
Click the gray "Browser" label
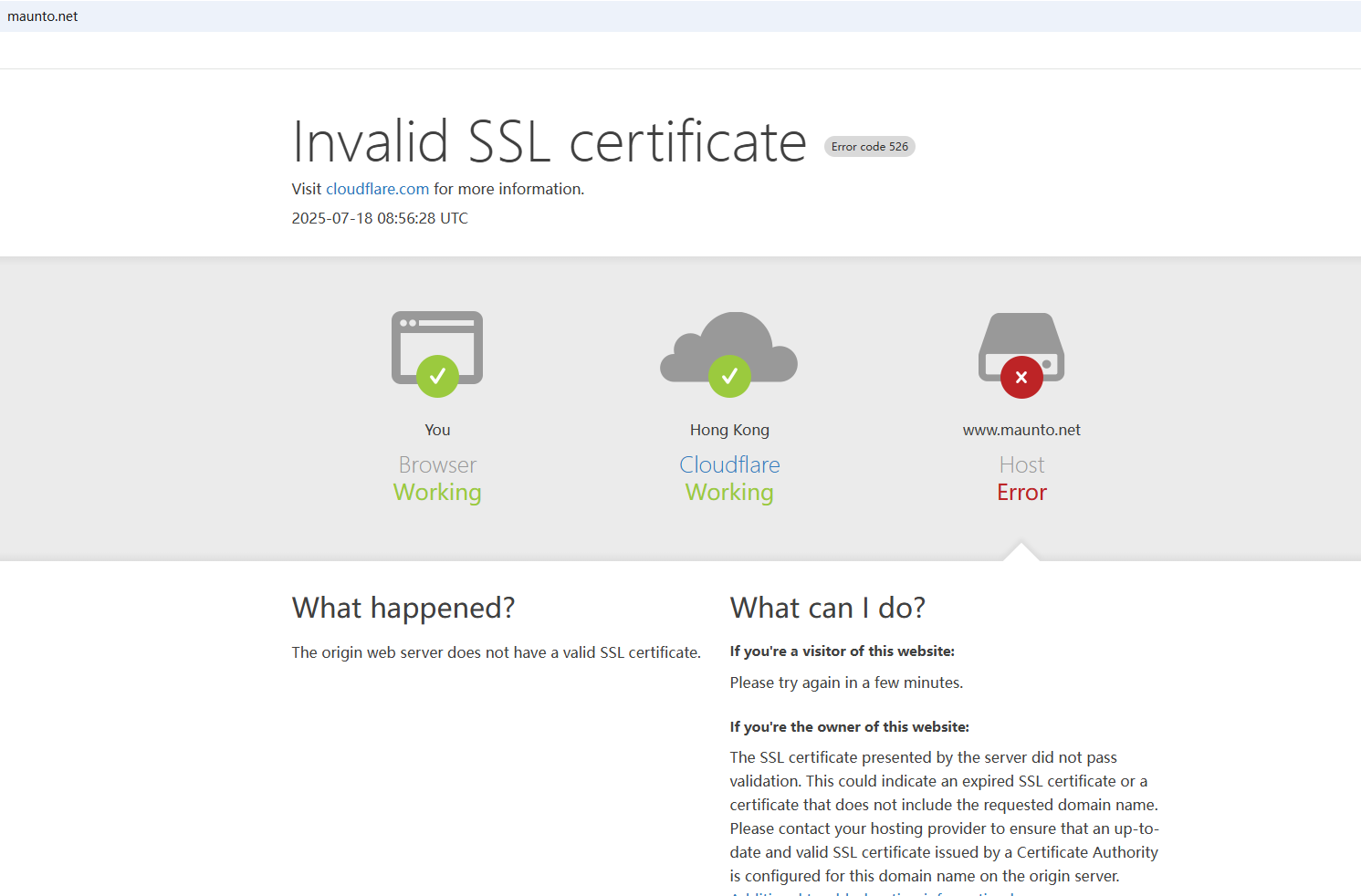tap(437, 464)
